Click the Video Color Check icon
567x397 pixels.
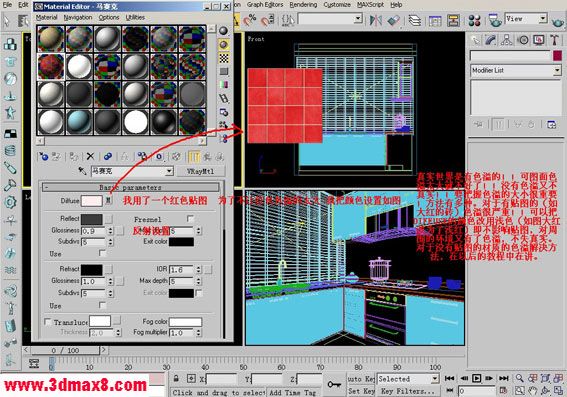click(224, 85)
